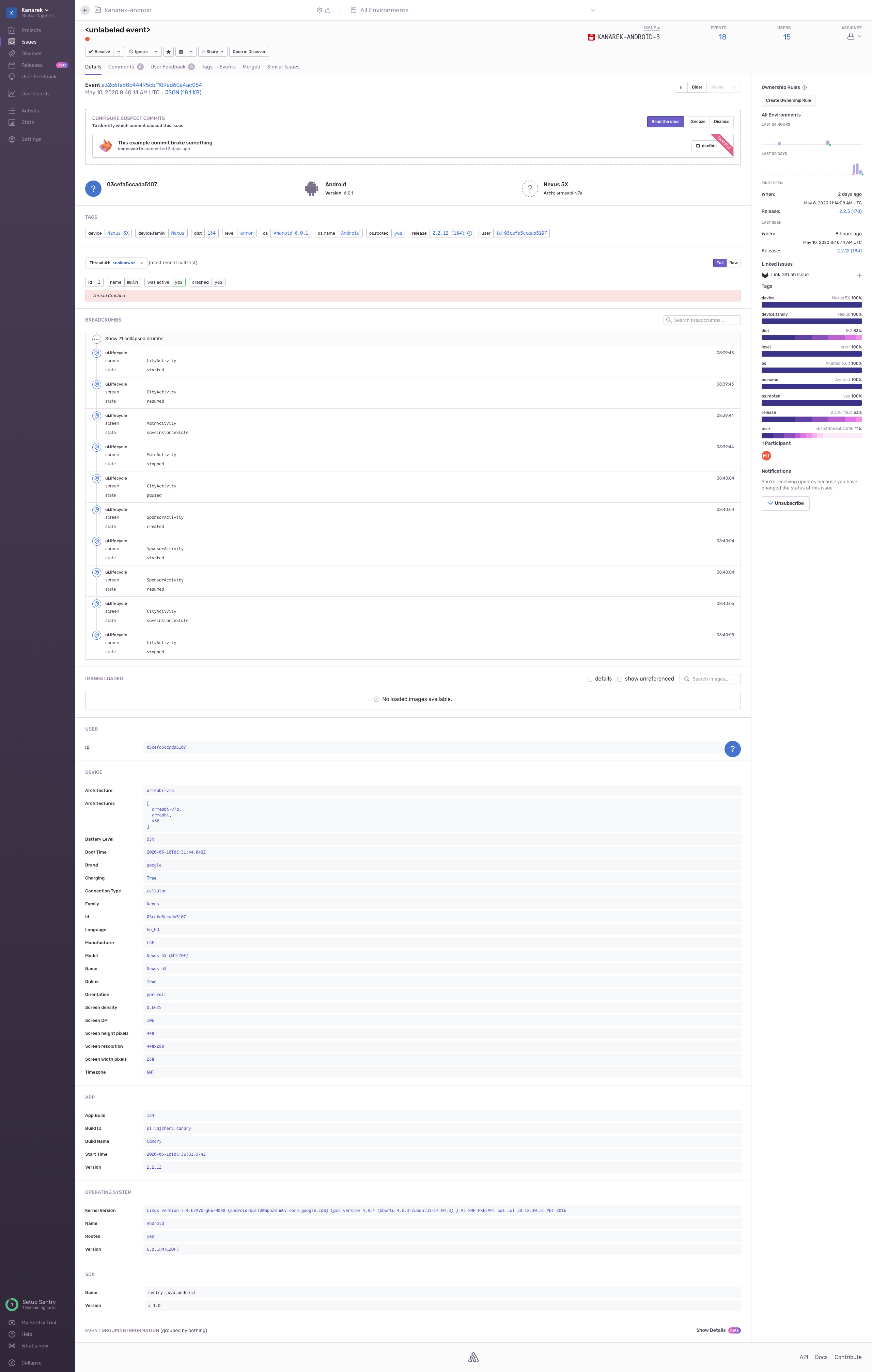Viewport: 872px width, 1372px height.
Task: Delete the issue using the trash icon
Action: tap(181, 51)
